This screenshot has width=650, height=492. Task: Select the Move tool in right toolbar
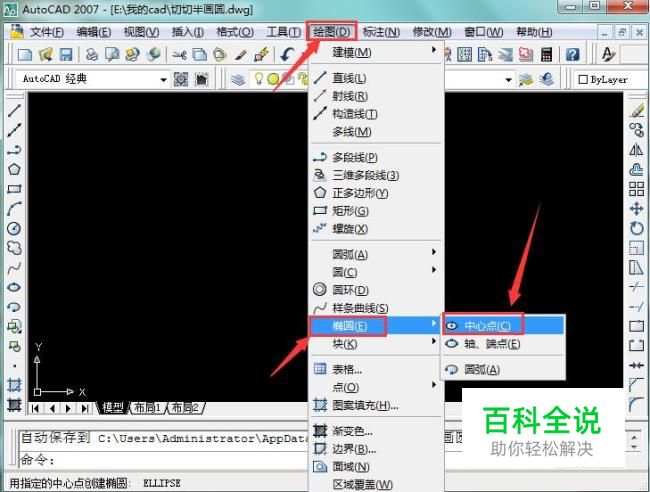coord(636,208)
